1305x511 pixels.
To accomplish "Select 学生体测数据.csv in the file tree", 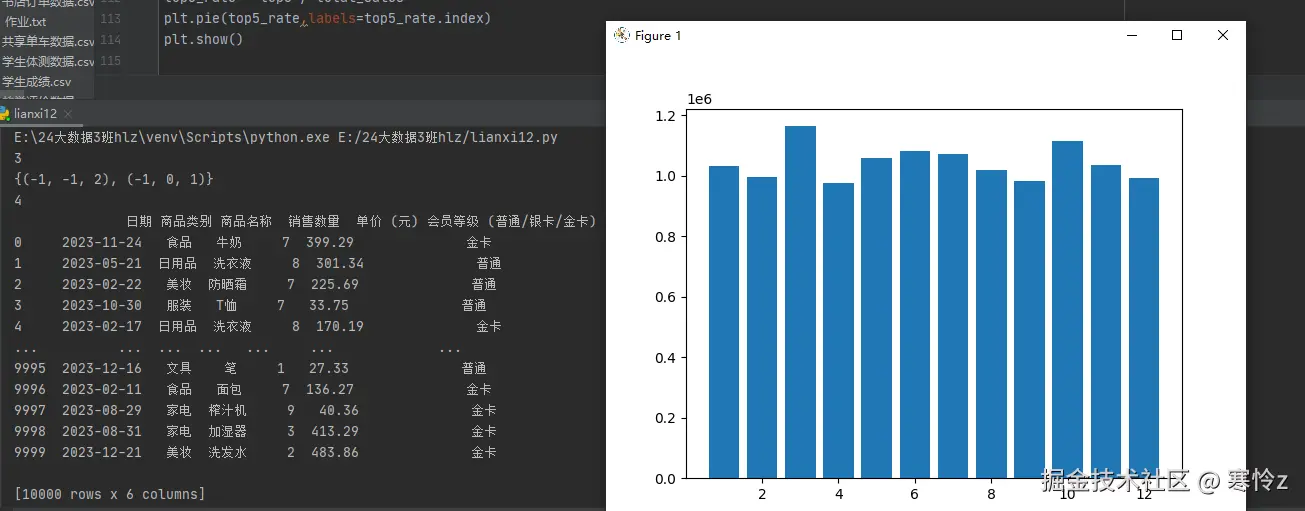I will coord(48,62).
